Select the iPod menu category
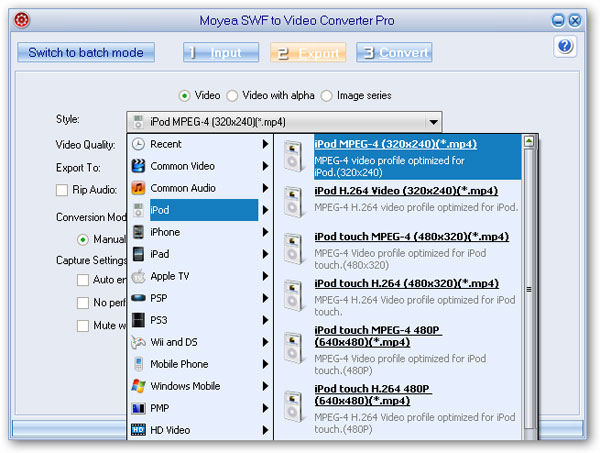This screenshot has height=453, width=600. [x=200, y=210]
